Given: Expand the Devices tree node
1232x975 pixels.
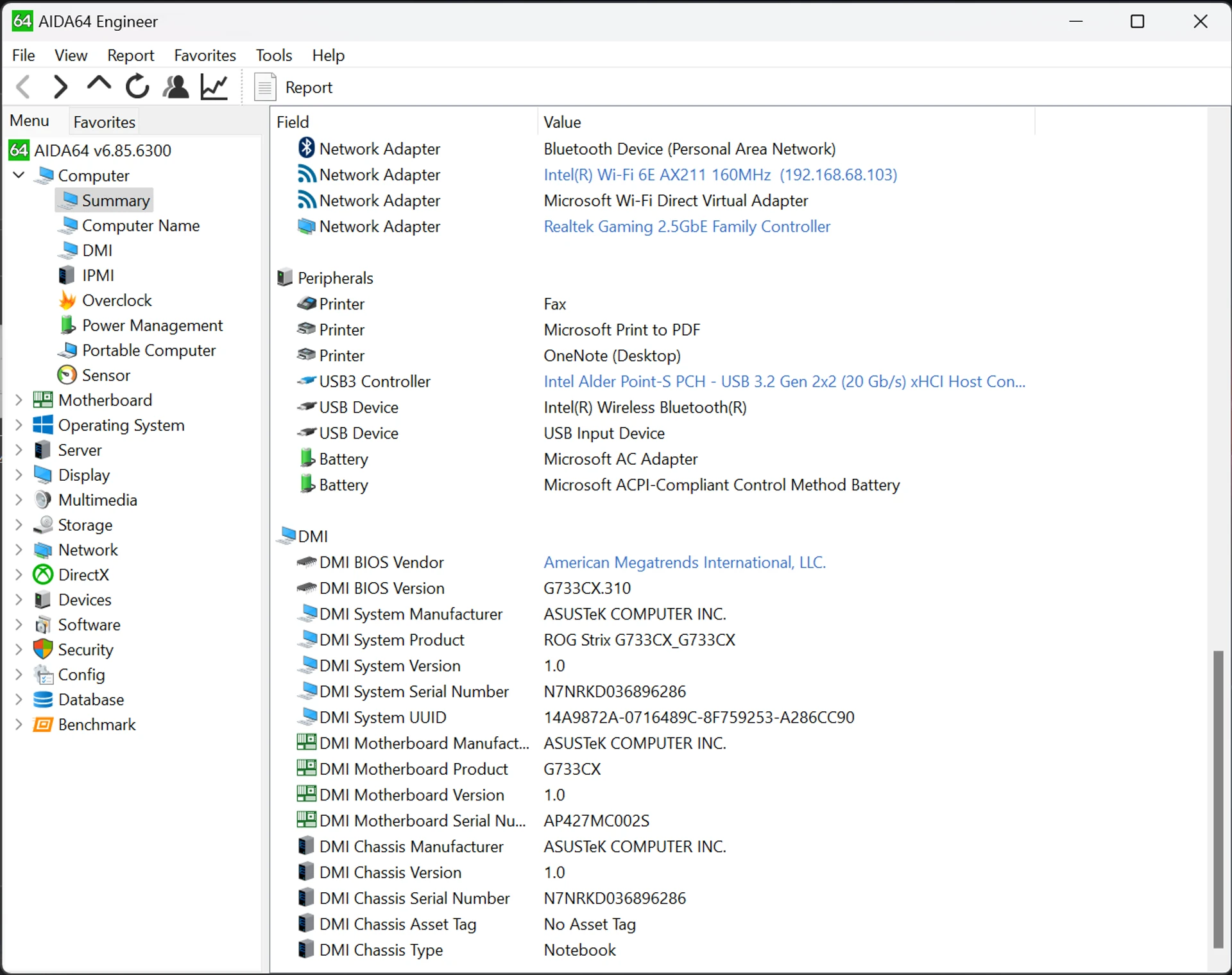Looking at the screenshot, I should pos(19,600).
